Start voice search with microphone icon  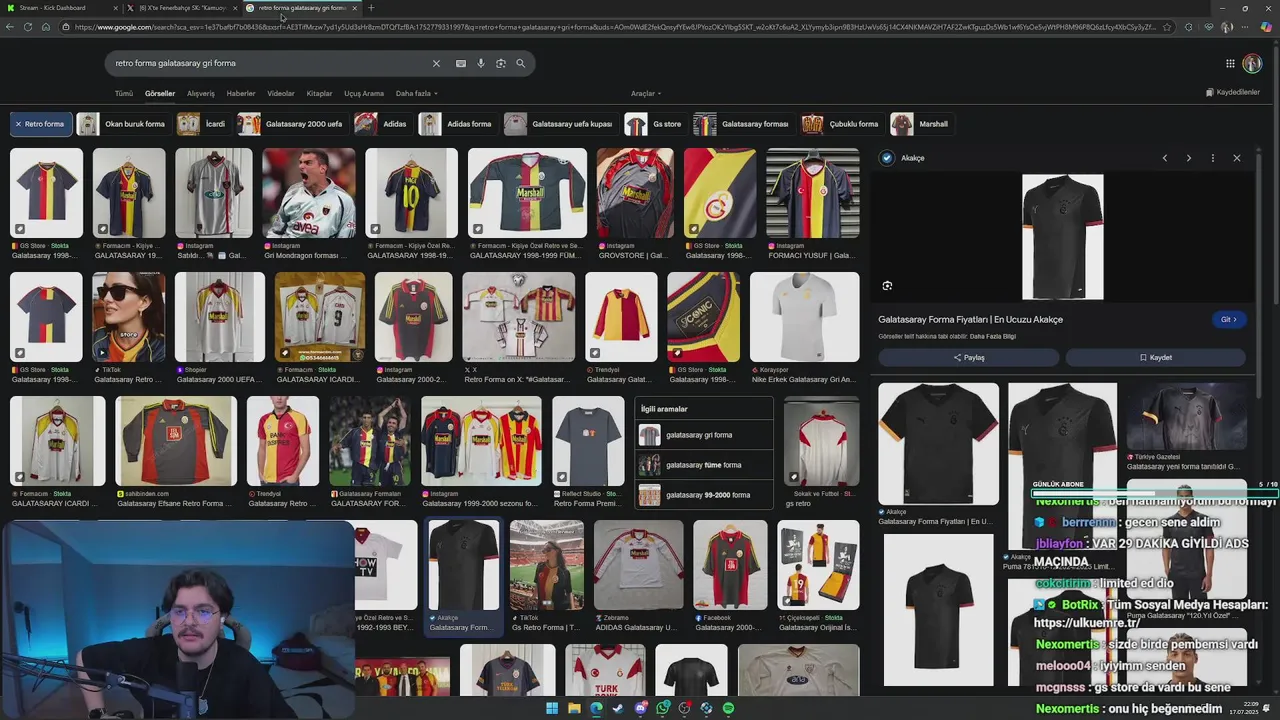480,63
